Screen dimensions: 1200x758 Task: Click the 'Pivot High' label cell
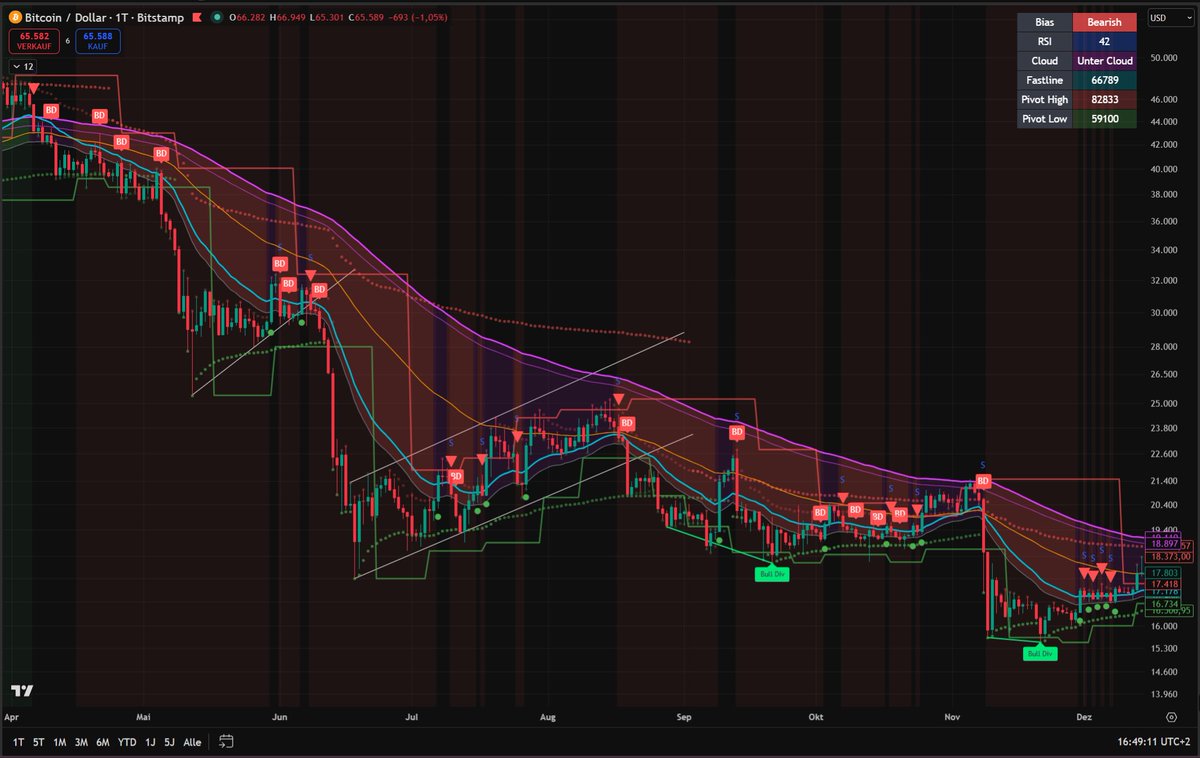[x=1045, y=99]
